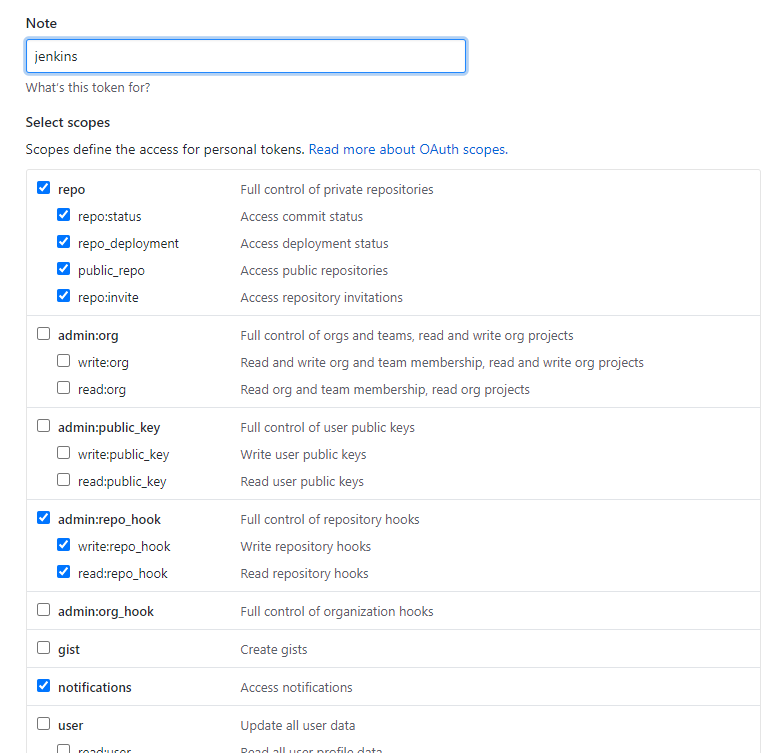The width and height of the screenshot is (764, 753).
Task: Enable write:public_key scope
Action: click(64, 453)
